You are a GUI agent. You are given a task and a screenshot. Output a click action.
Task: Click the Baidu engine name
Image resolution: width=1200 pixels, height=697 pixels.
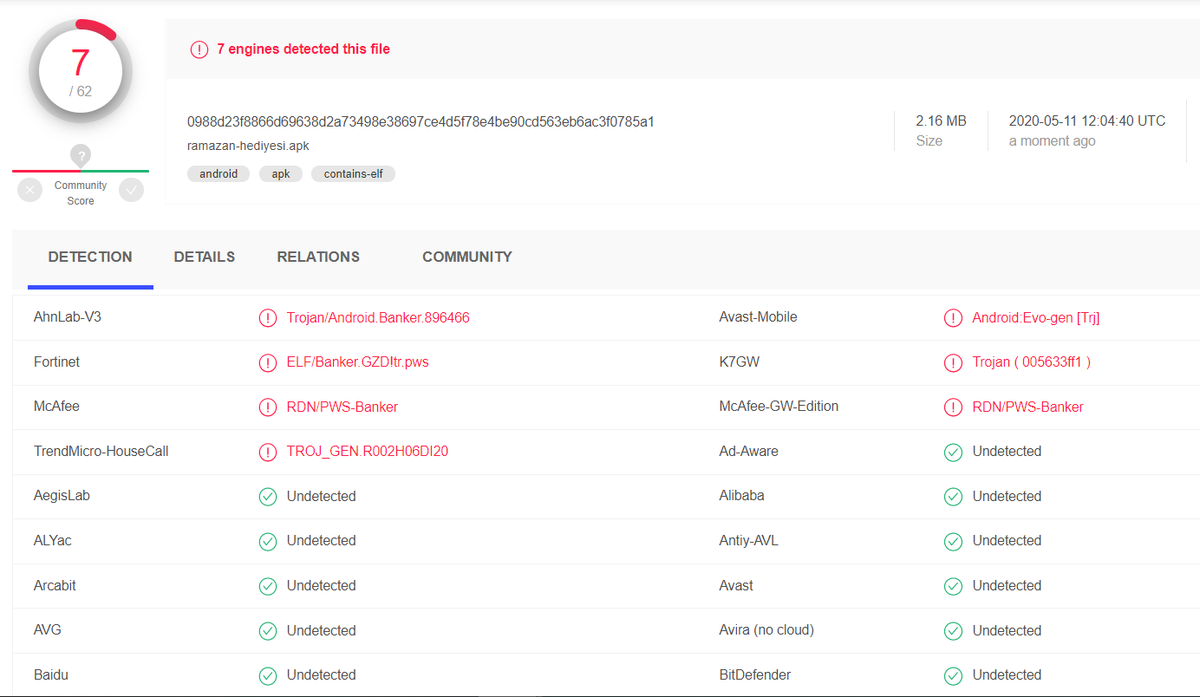(52, 675)
